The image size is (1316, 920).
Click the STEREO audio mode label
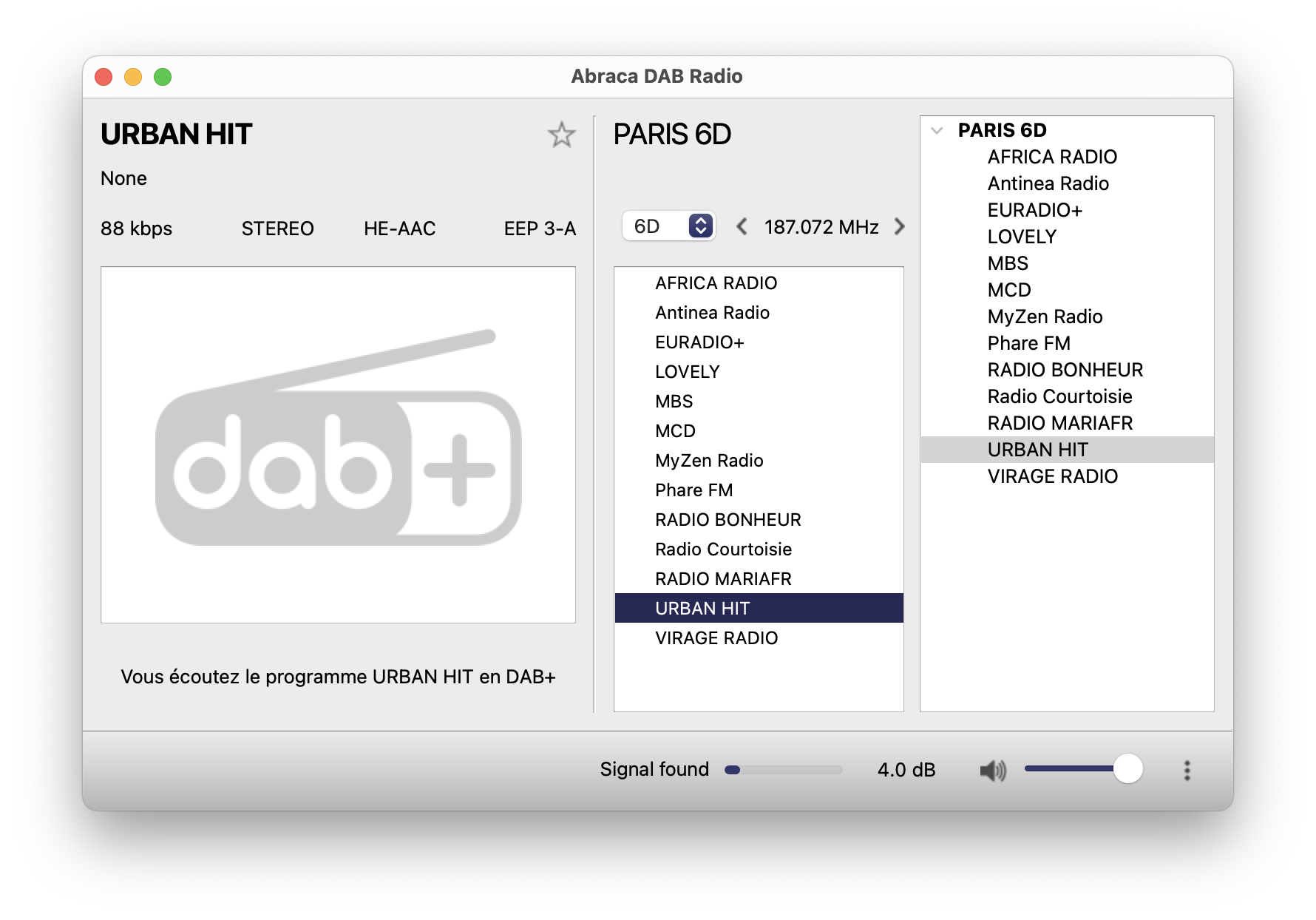277,229
